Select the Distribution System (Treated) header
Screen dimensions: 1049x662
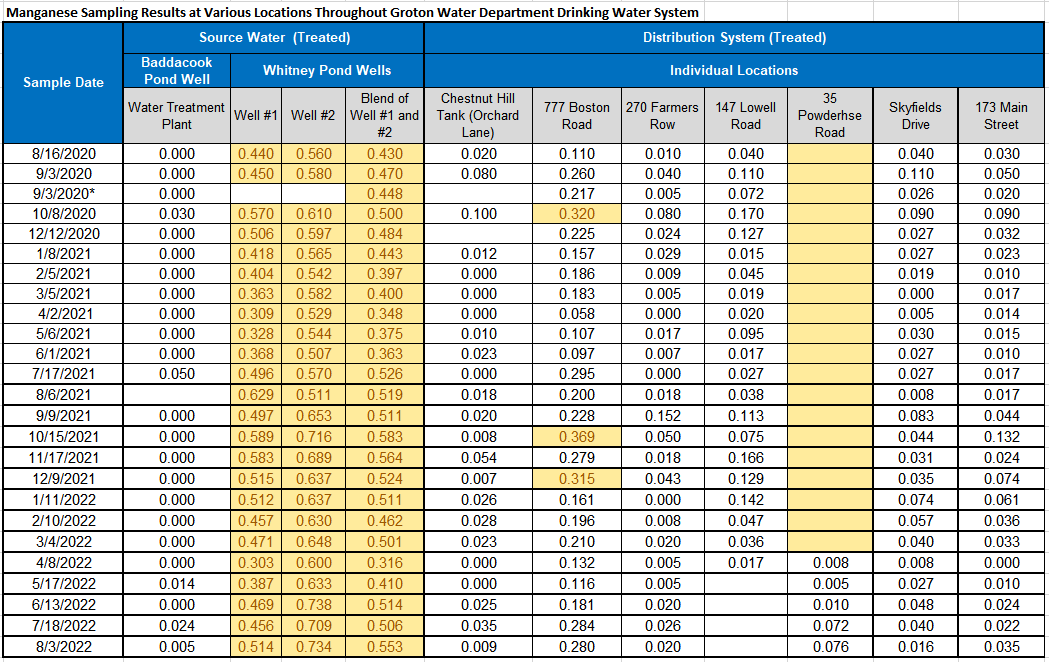click(734, 37)
